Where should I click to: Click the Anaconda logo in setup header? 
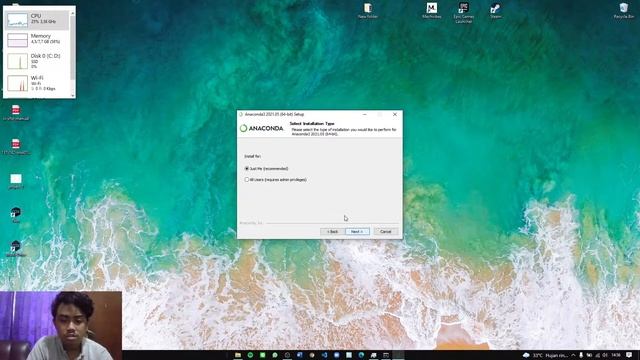tap(262, 128)
